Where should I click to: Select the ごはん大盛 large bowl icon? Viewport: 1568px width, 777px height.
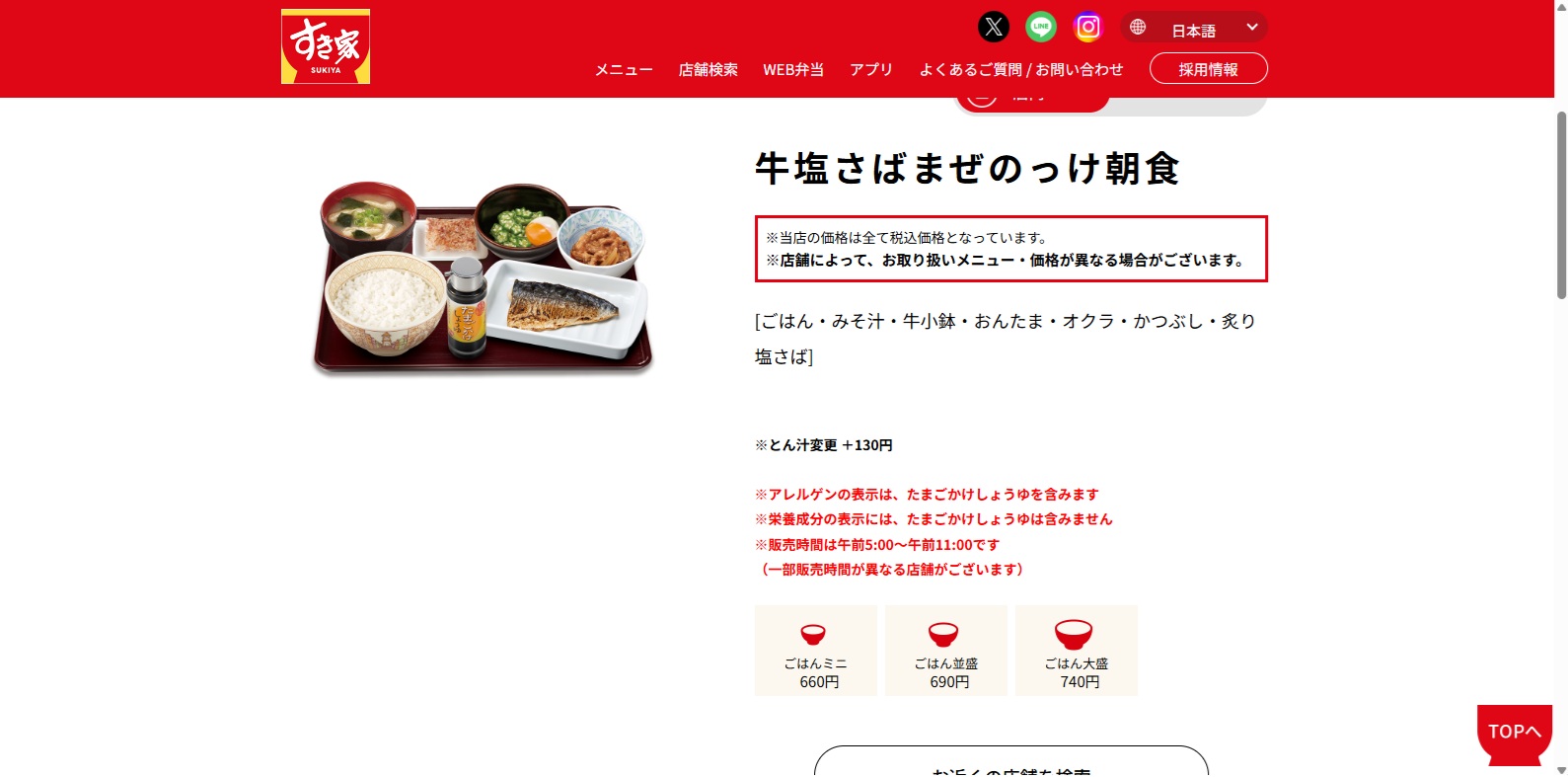tap(1074, 634)
